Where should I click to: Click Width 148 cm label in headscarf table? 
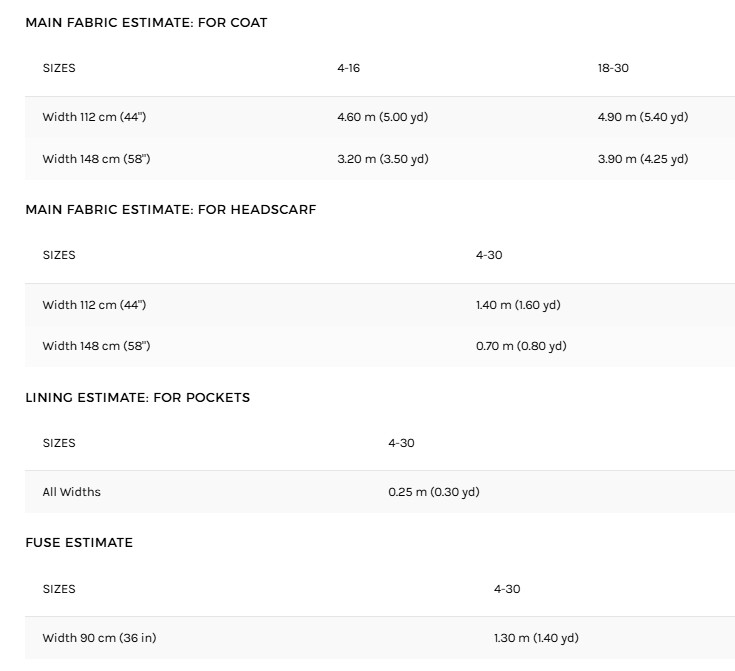(x=96, y=346)
